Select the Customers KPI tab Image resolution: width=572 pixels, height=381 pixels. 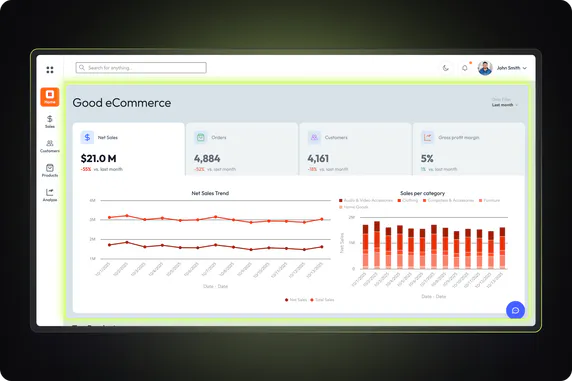click(x=355, y=149)
